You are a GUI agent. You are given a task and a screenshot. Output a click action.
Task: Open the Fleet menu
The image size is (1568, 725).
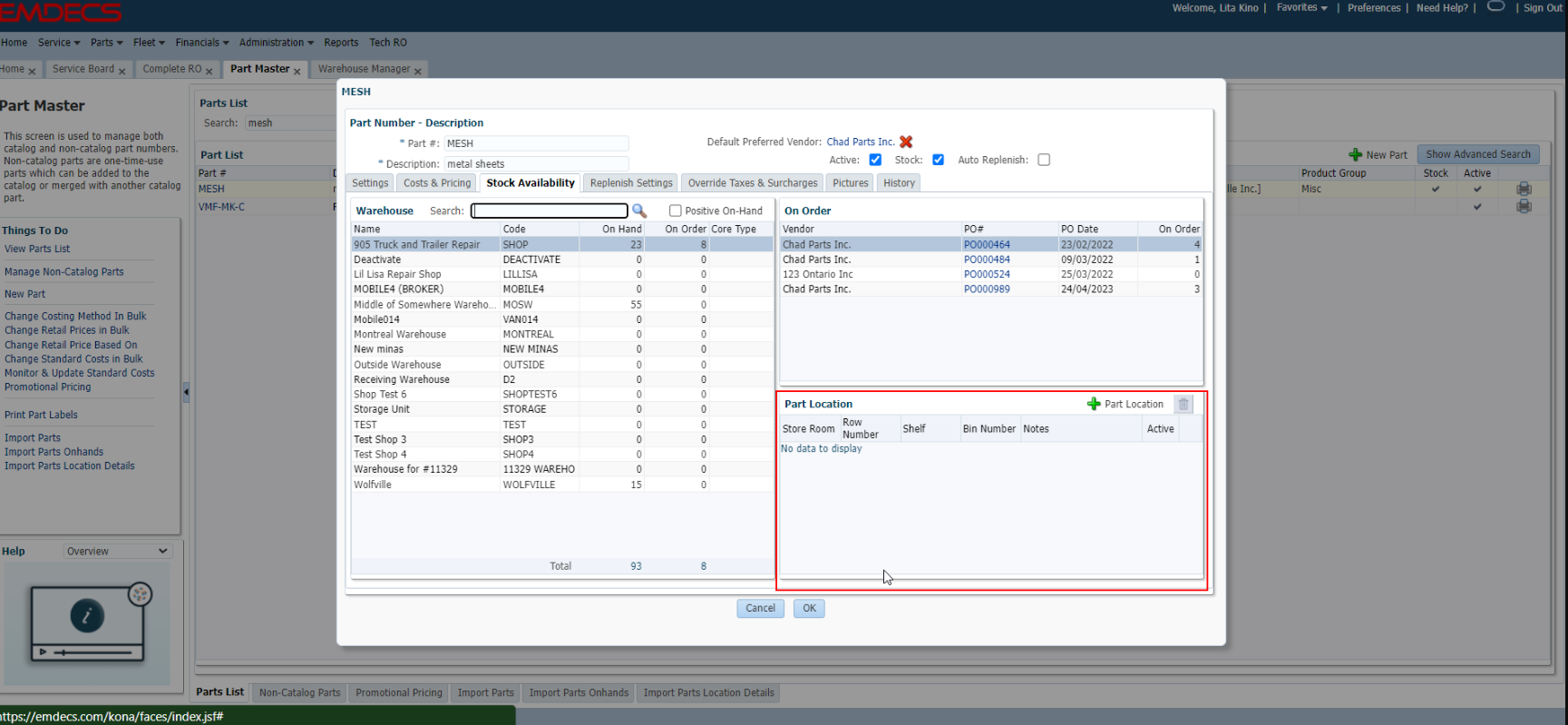(x=149, y=43)
